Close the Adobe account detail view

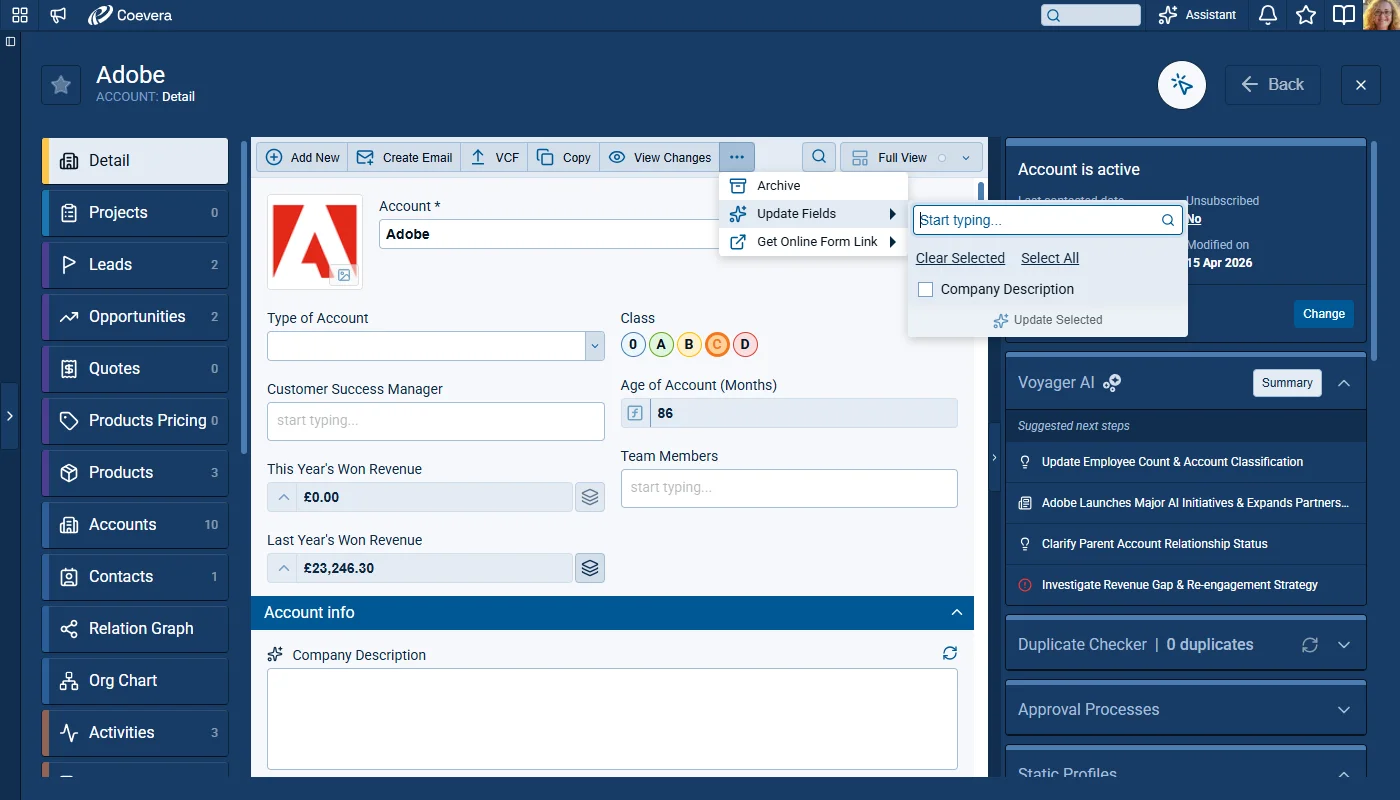tap(1361, 85)
